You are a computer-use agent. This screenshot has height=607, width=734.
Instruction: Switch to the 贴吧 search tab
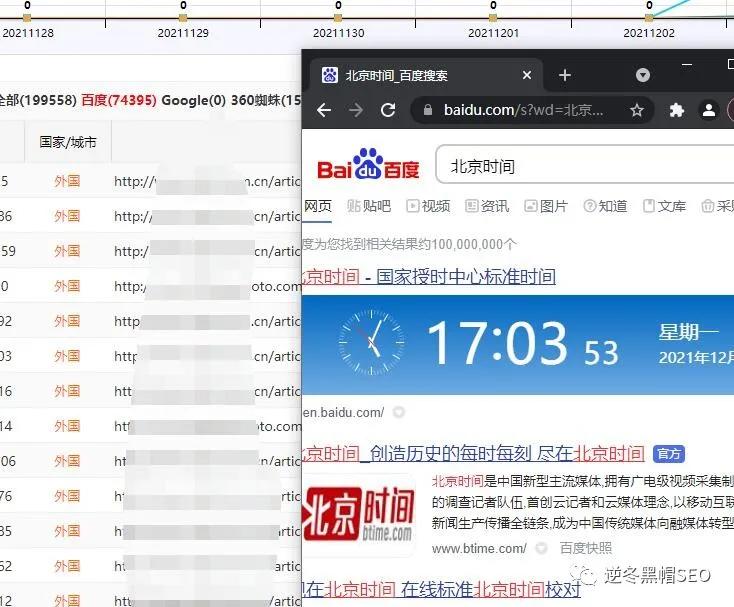point(369,206)
